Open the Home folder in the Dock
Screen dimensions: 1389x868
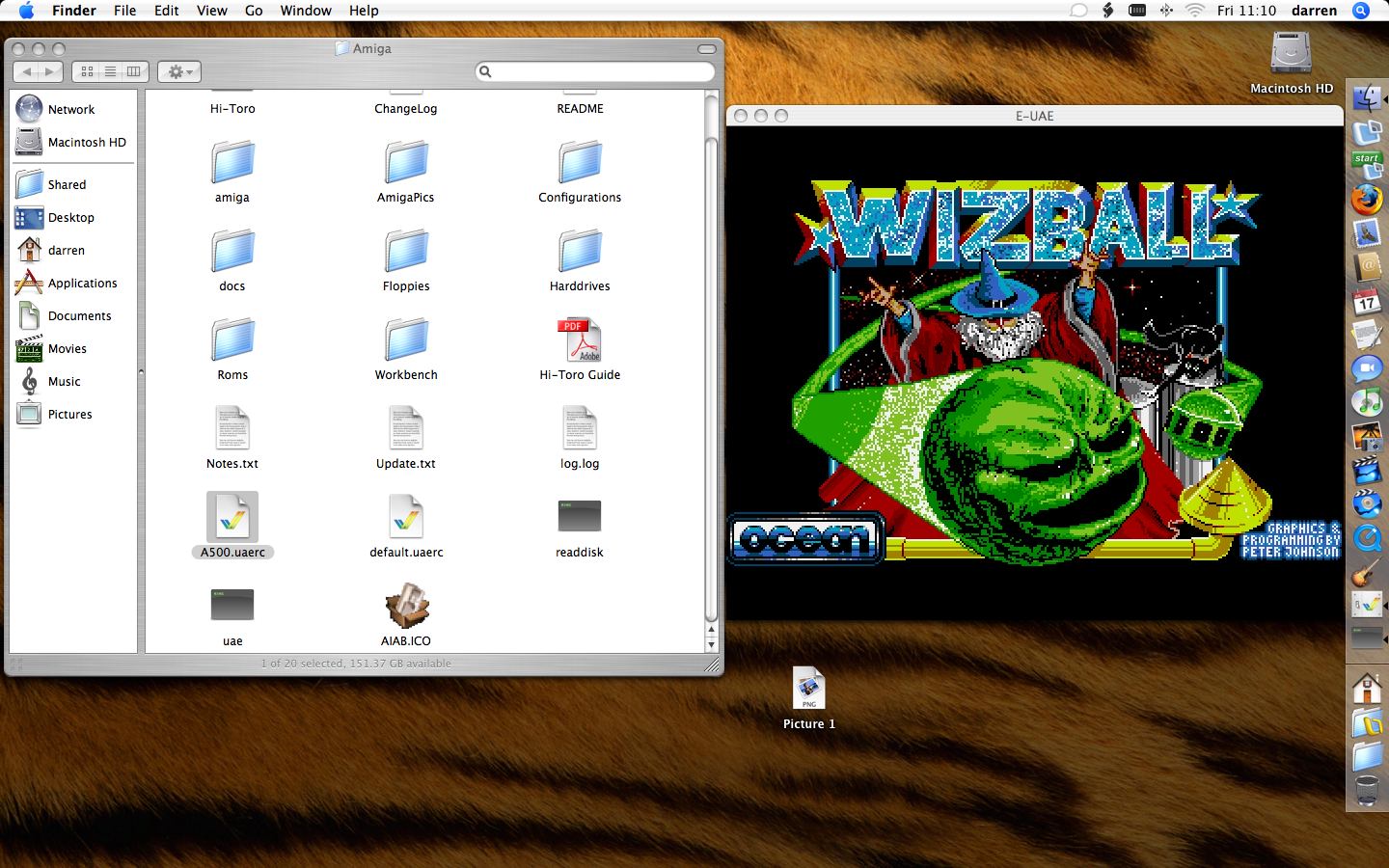click(1367, 689)
